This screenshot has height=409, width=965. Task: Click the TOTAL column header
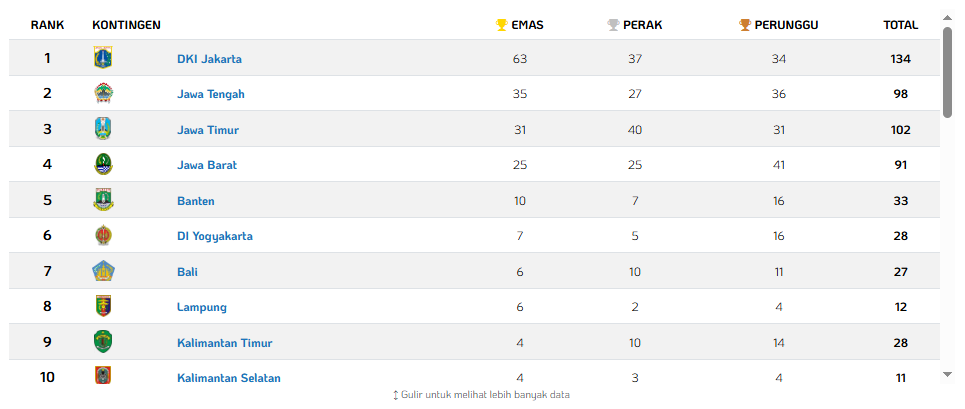point(900,25)
